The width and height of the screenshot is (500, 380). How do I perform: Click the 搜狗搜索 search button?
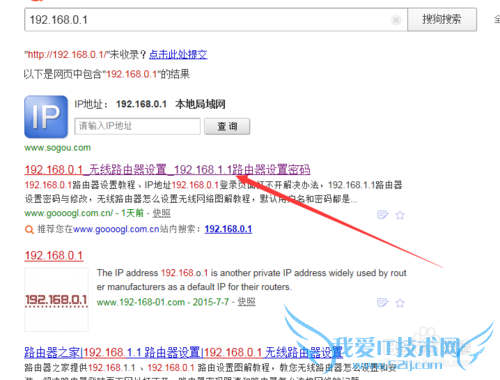[442, 20]
